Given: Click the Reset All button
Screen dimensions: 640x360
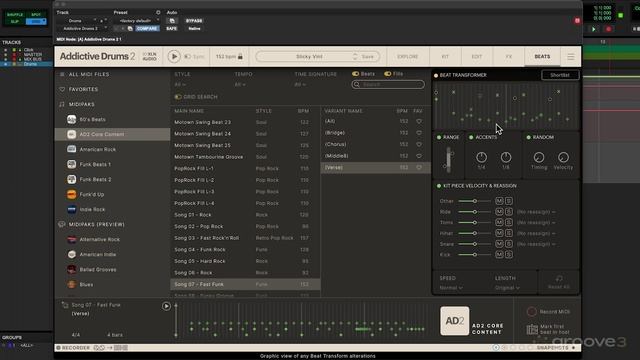Looking at the screenshot, I should pos(559,282).
